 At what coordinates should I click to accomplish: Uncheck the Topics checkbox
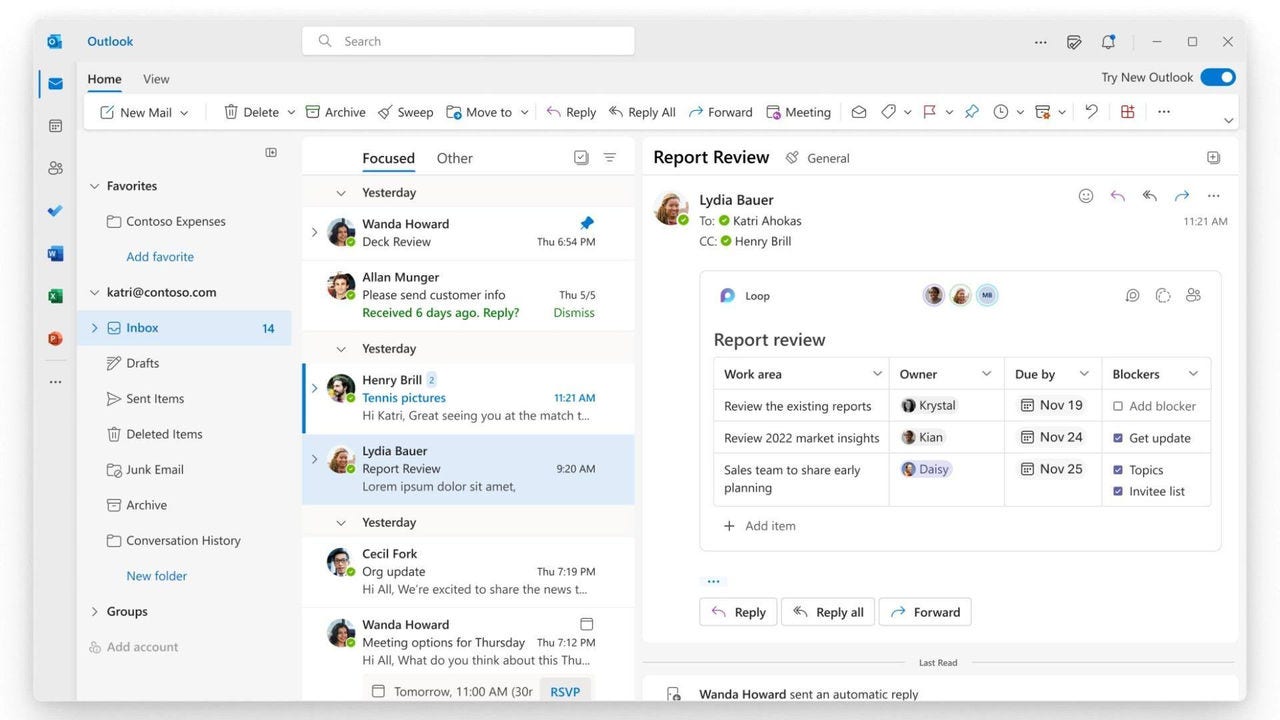point(1118,470)
